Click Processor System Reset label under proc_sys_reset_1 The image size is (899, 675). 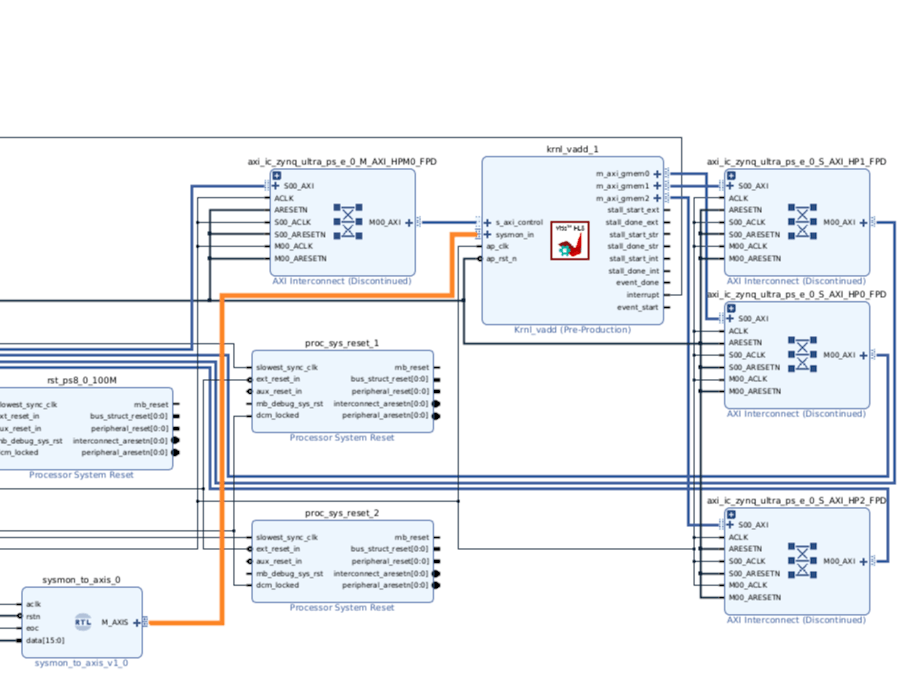pos(342,438)
